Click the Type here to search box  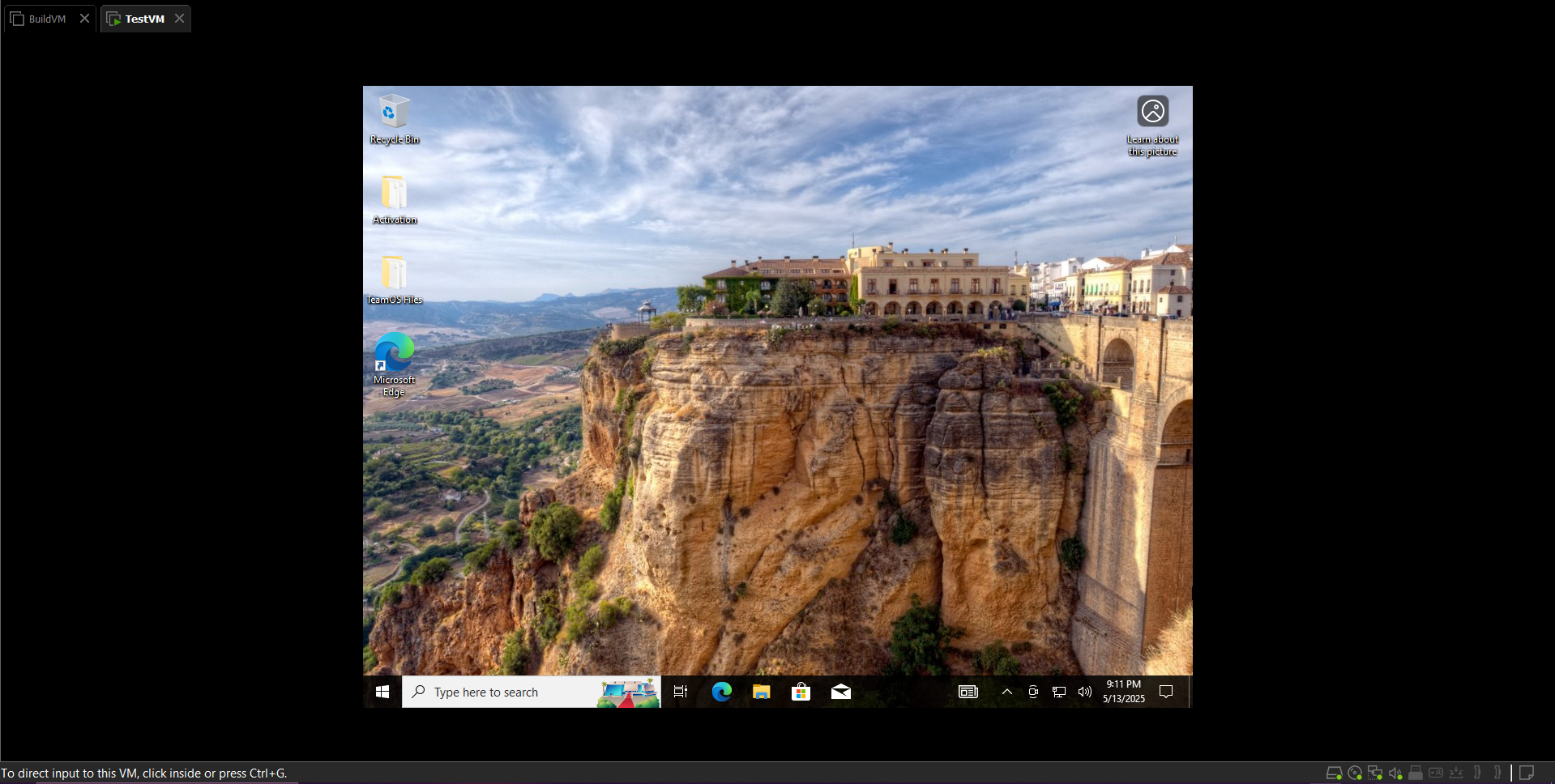[x=532, y=692]
